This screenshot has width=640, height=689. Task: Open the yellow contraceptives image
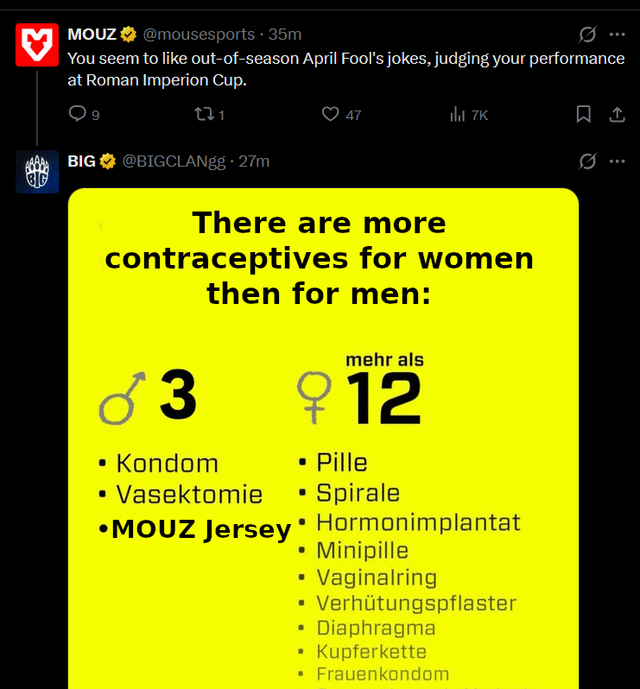click(x=323, y=440)
